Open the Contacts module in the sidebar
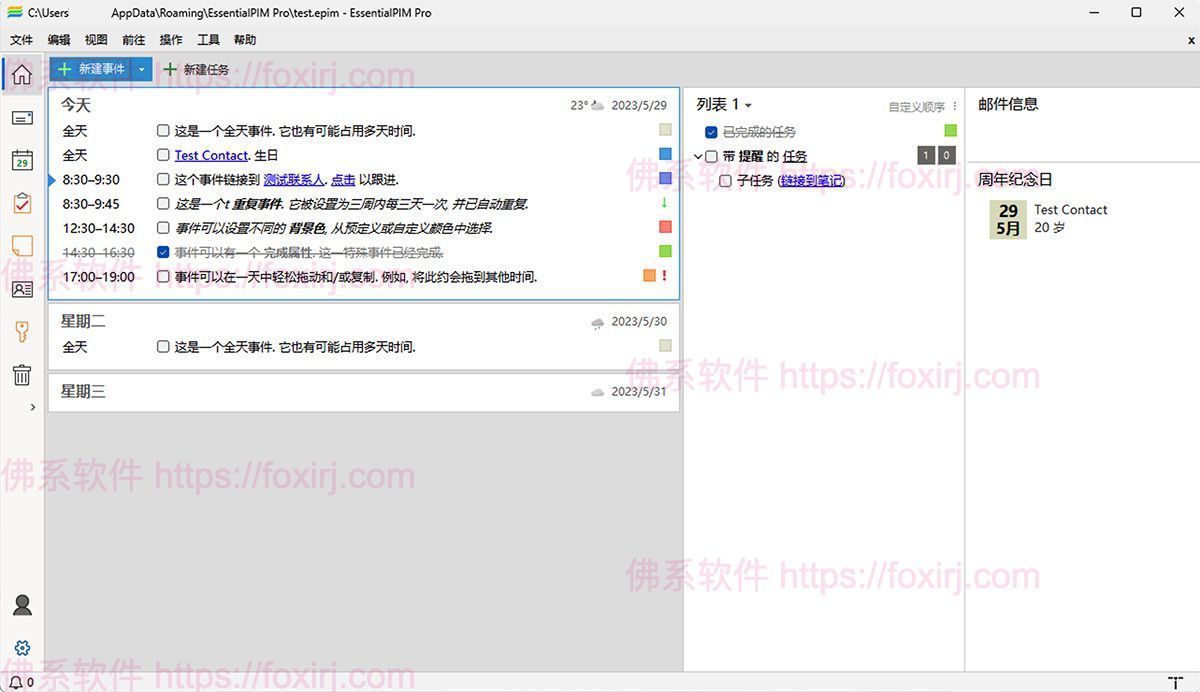 tap(20, 289)
